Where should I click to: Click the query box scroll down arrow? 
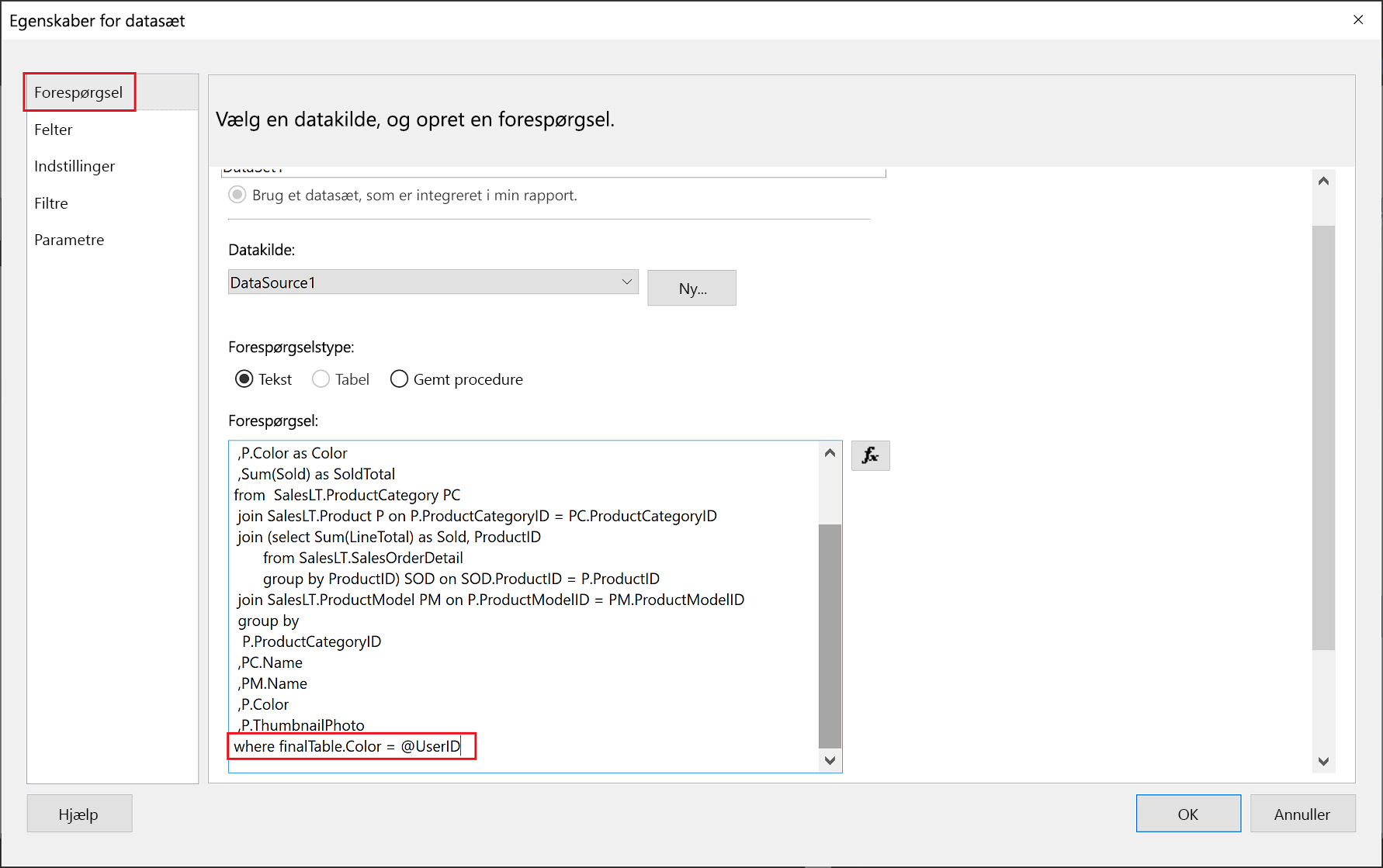pyautogui.click(x=829, y=760)
